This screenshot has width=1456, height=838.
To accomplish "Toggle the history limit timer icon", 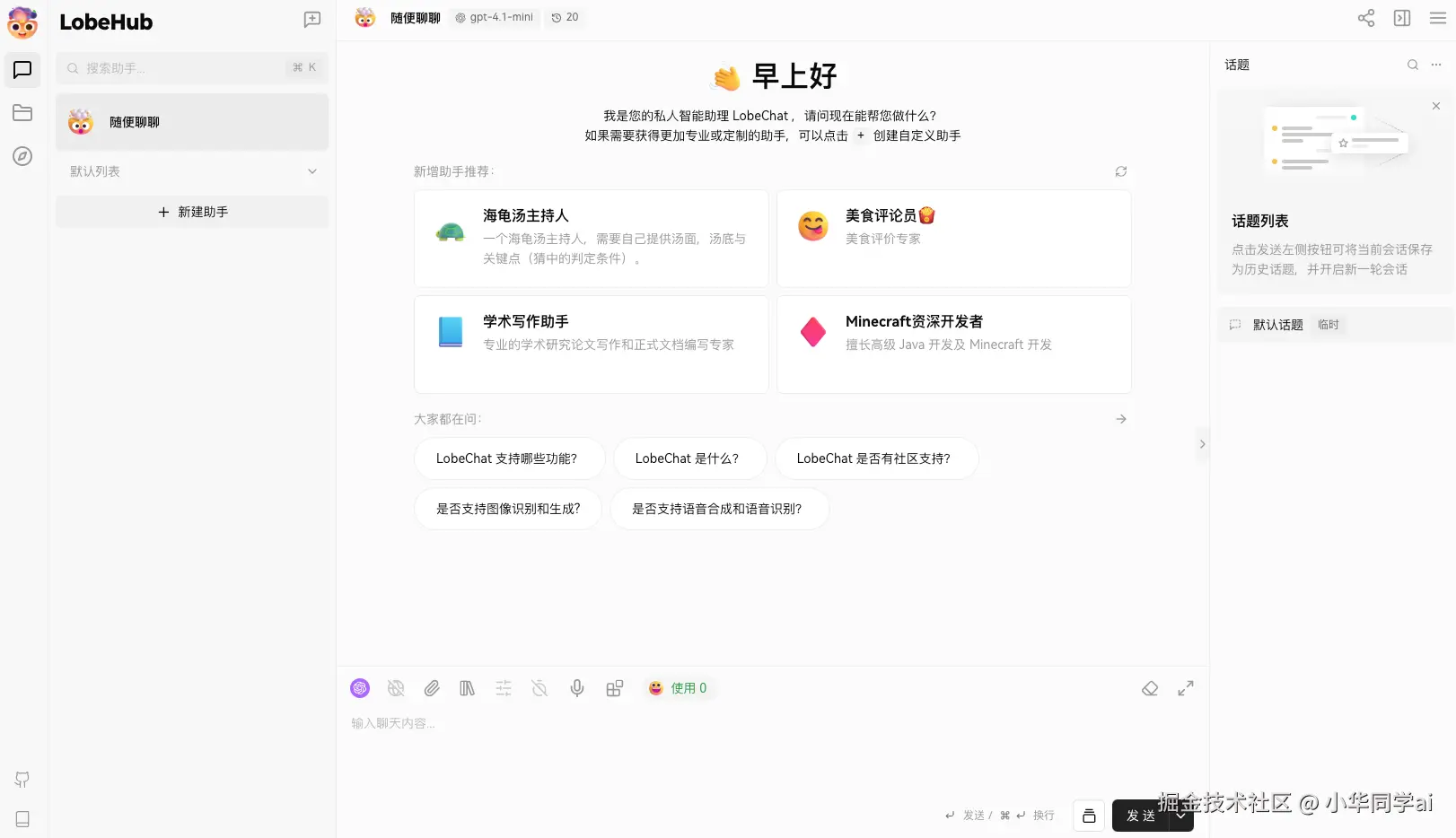I will click(x=539, y=688).
